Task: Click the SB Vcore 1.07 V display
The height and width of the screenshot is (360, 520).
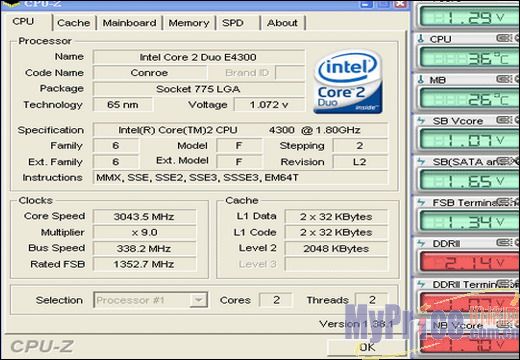Action: click(x=469, y=140)
